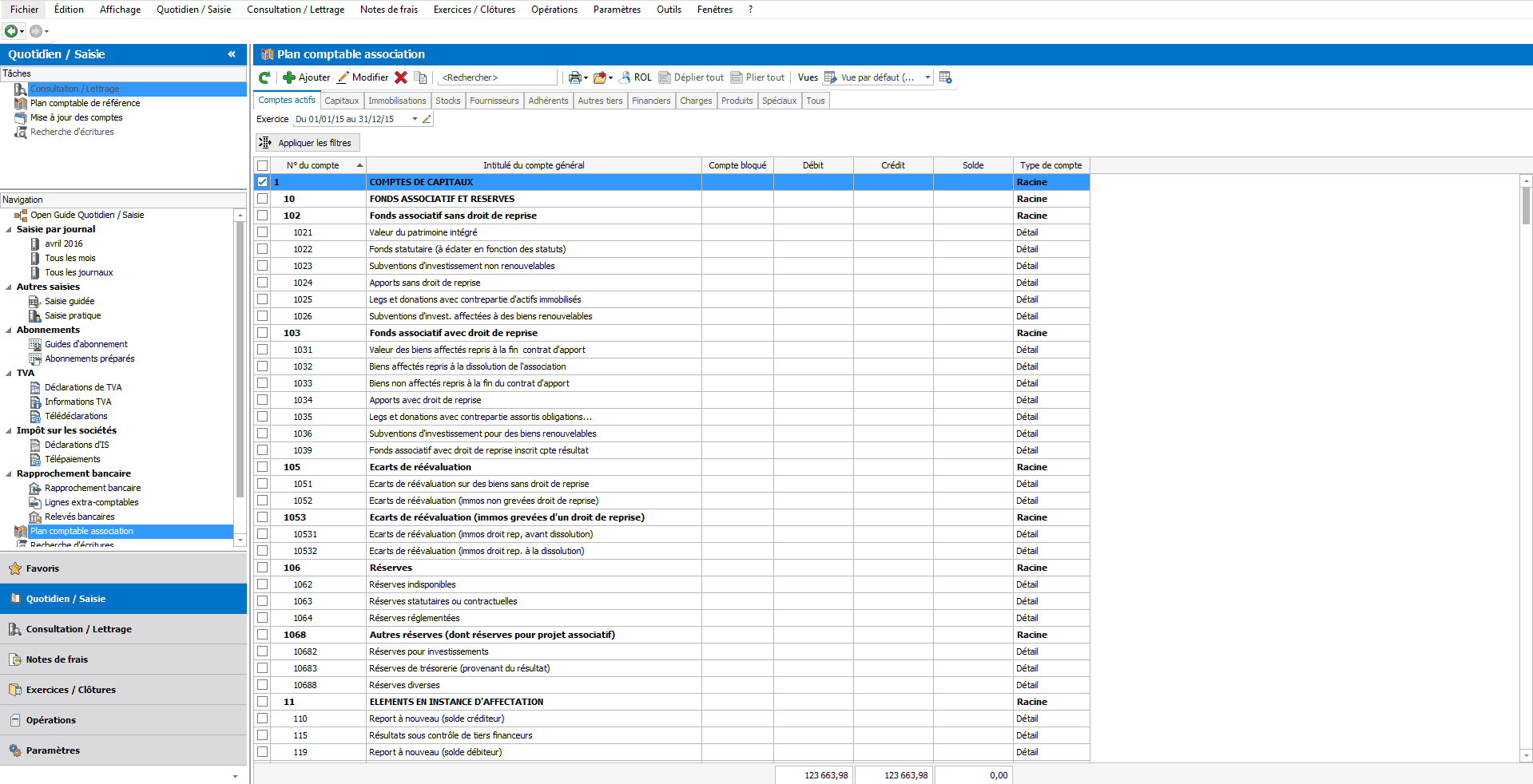Collapse the Rapprochement bancaire tree node
Viewport: 1533px width, 784px height.
point(9,473)
